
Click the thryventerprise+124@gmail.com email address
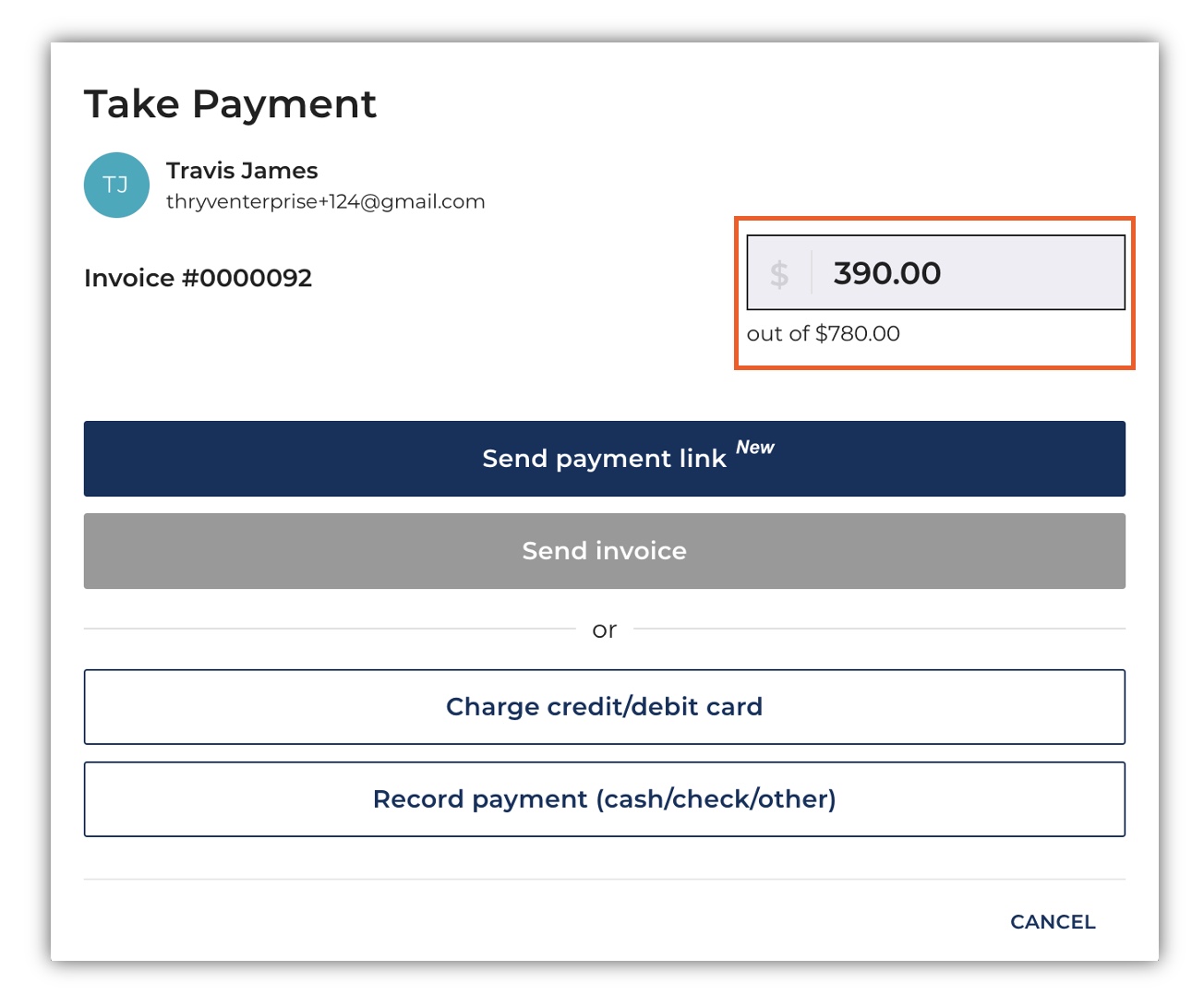[325, 201]
